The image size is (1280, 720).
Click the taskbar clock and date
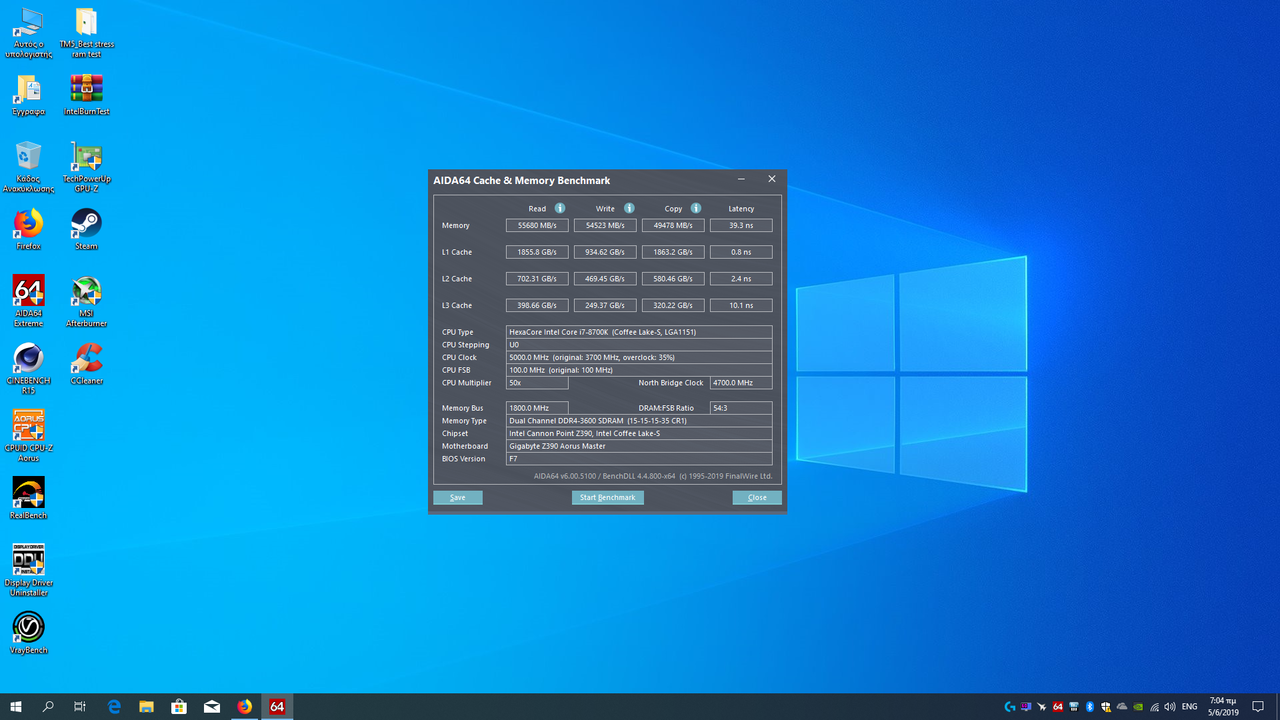(1223, 707)
